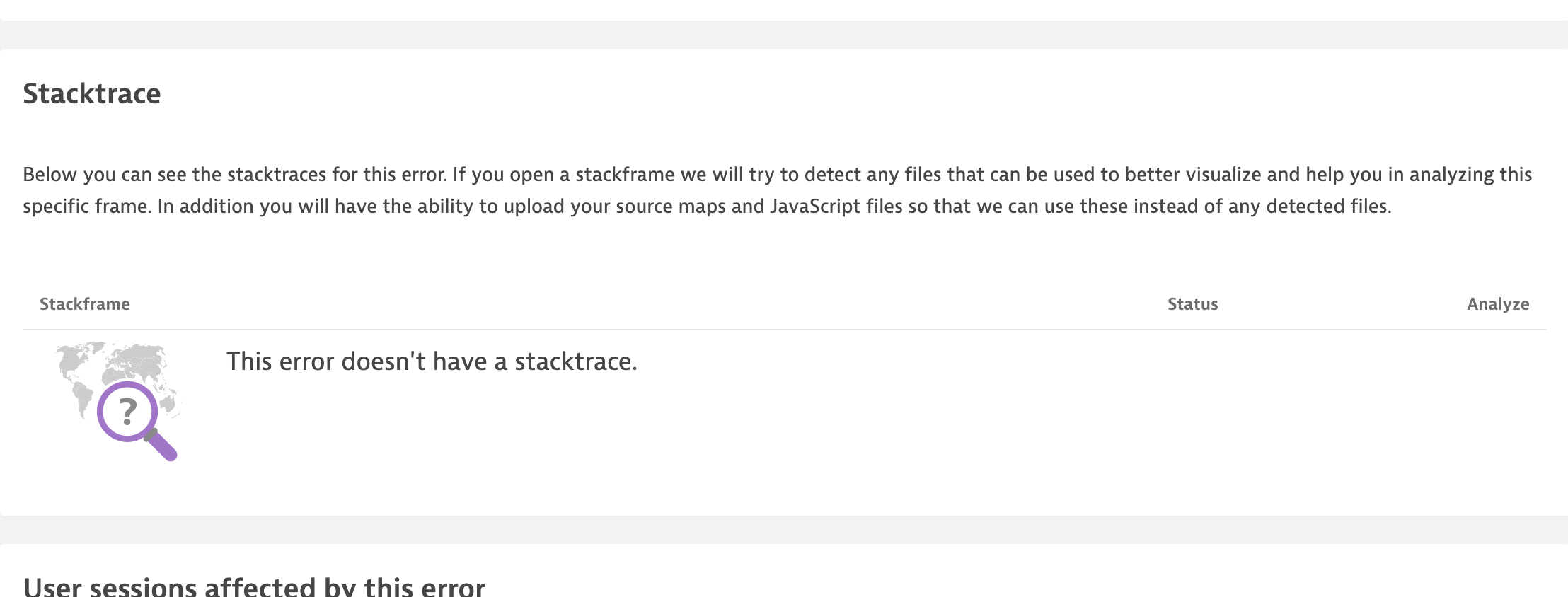Sort by the Stackframe column header
The height and width of the screenshot is (597, 1568).
85,304
